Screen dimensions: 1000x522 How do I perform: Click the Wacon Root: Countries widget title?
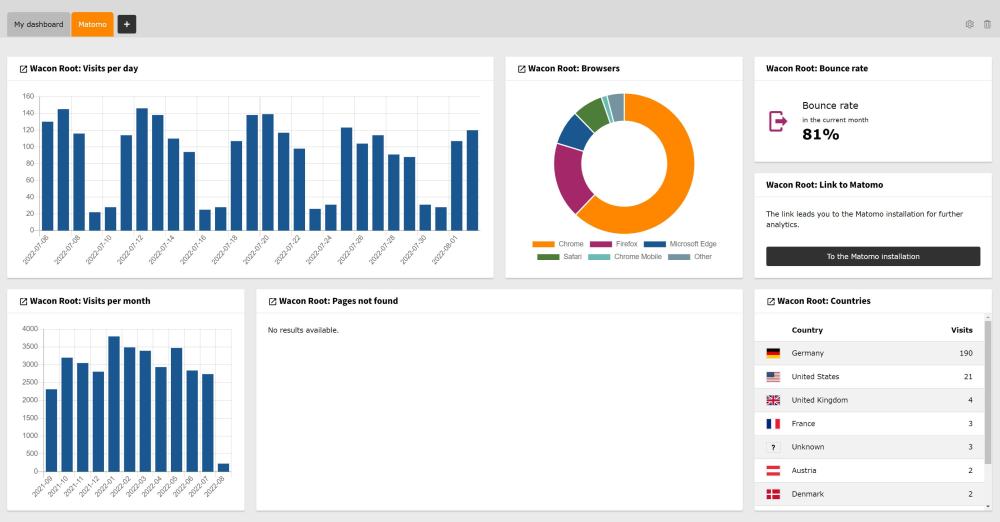pyautogui.click(x=823, y=301)
